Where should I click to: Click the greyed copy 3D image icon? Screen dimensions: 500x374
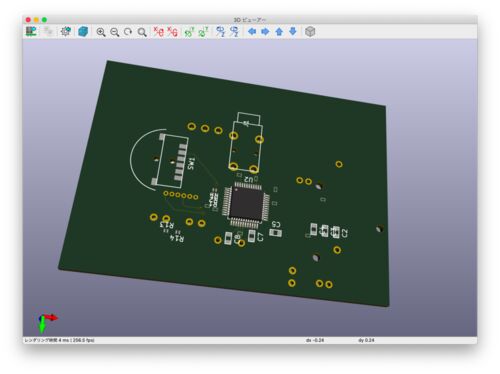[48, 32]
